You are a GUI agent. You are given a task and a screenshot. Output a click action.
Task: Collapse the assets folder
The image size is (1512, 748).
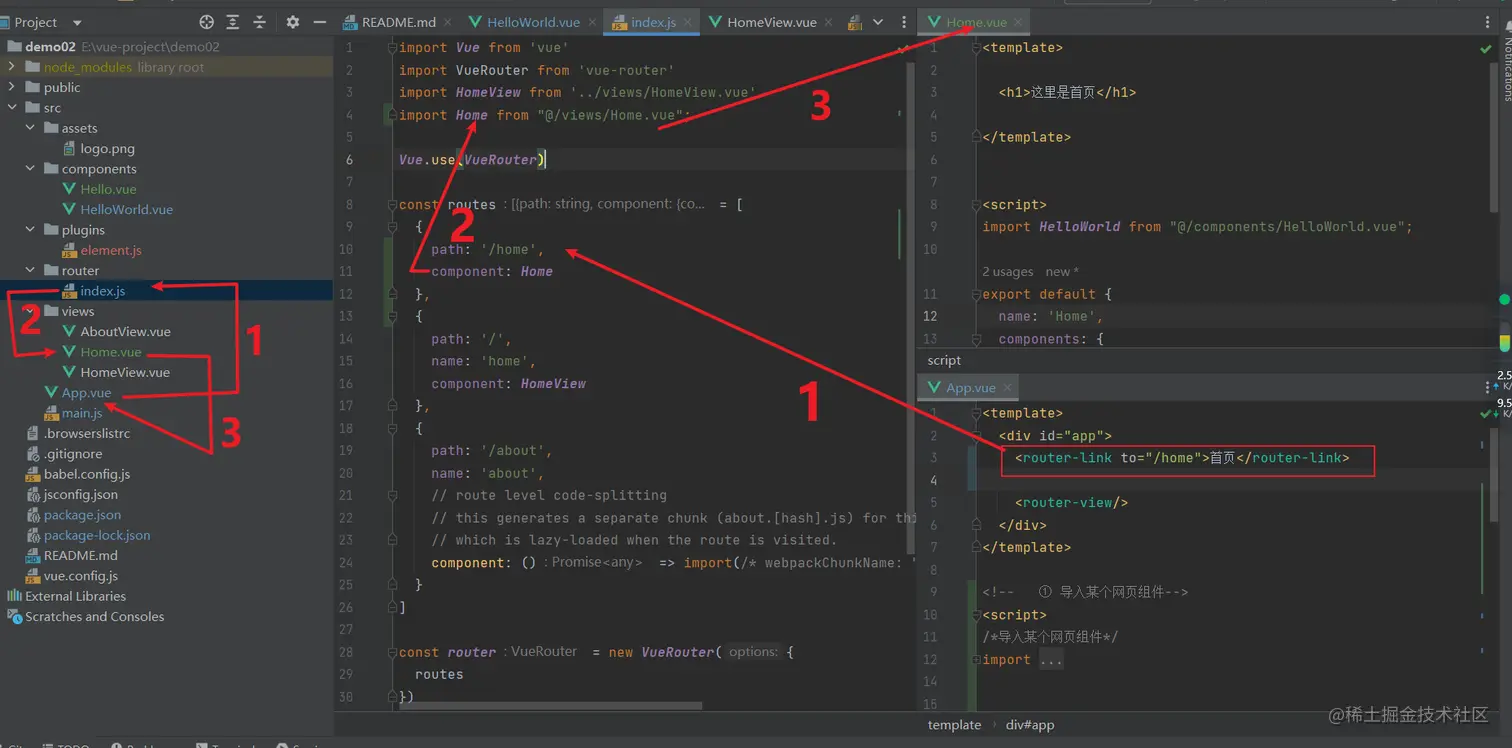click(30, 128)
